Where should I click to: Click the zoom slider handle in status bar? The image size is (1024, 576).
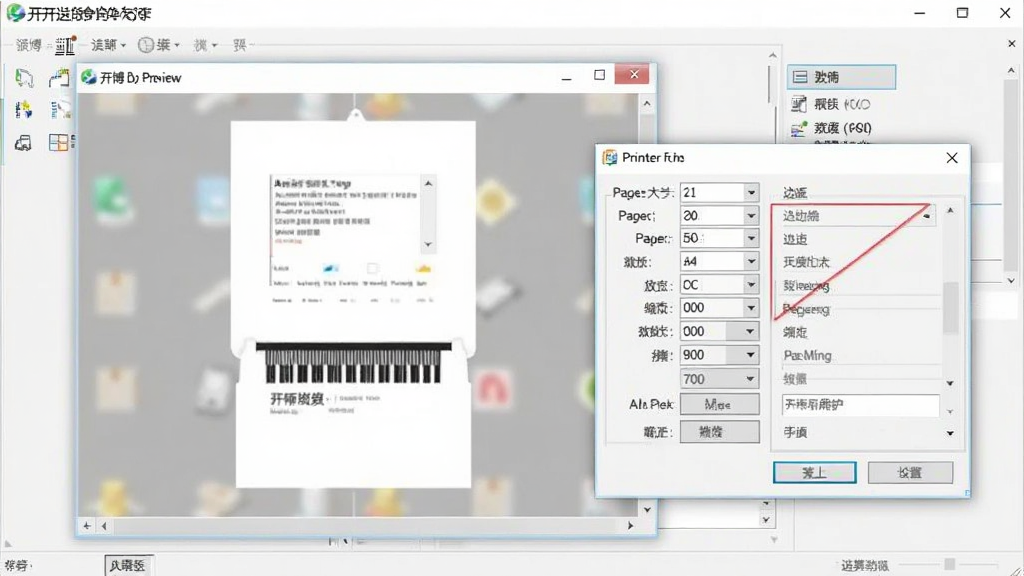950,564
